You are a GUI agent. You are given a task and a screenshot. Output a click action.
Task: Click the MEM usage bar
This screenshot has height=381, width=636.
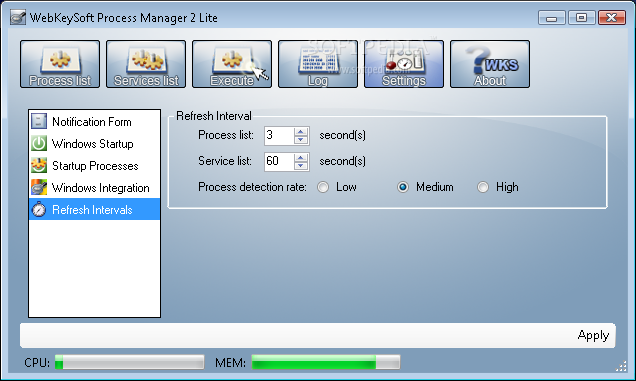tap(326, 362)
